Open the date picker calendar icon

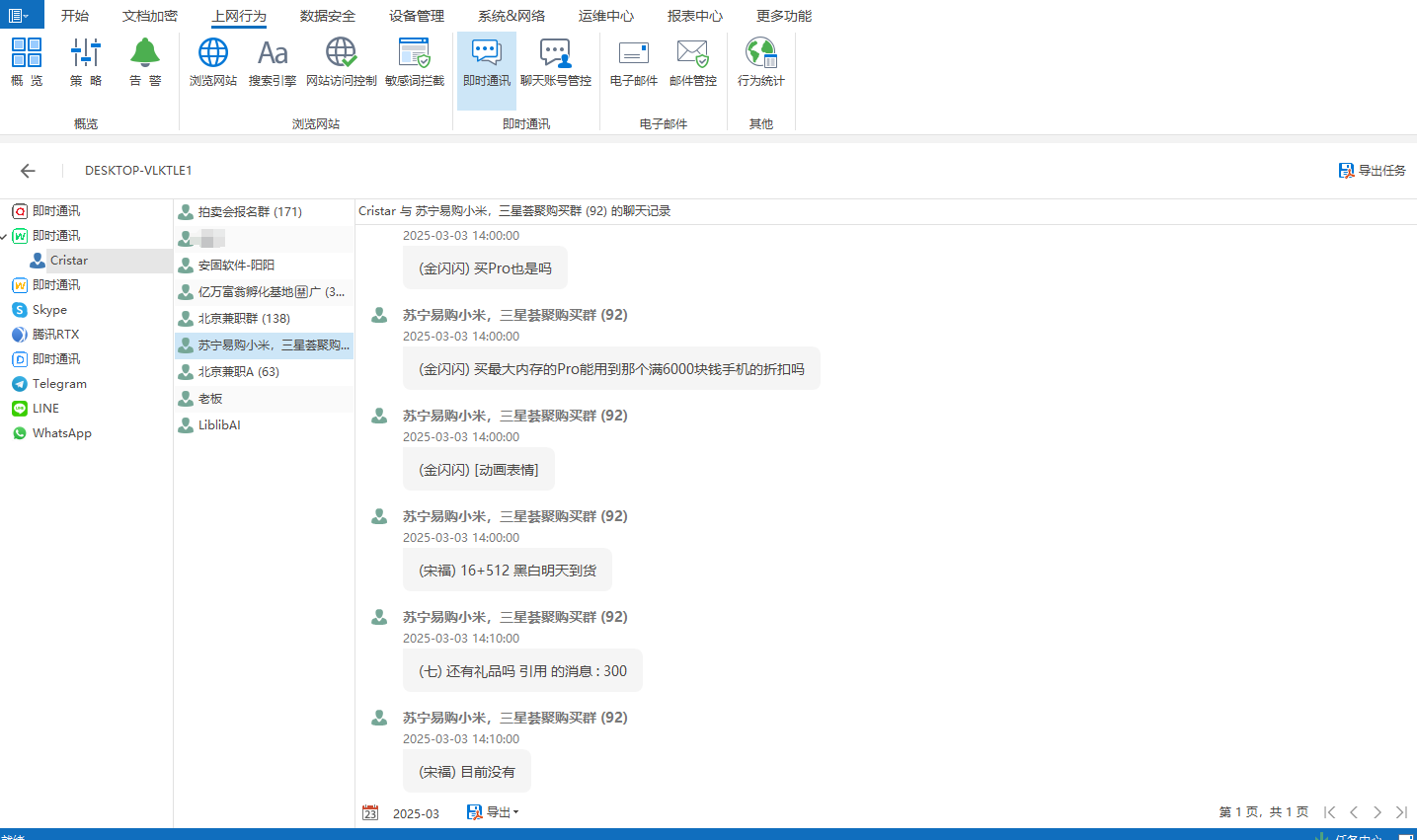(370, 812)
